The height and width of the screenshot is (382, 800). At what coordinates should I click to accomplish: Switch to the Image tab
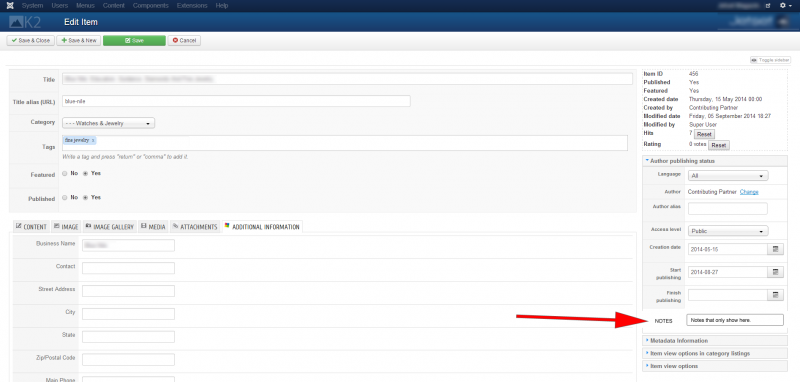[66, 227]
